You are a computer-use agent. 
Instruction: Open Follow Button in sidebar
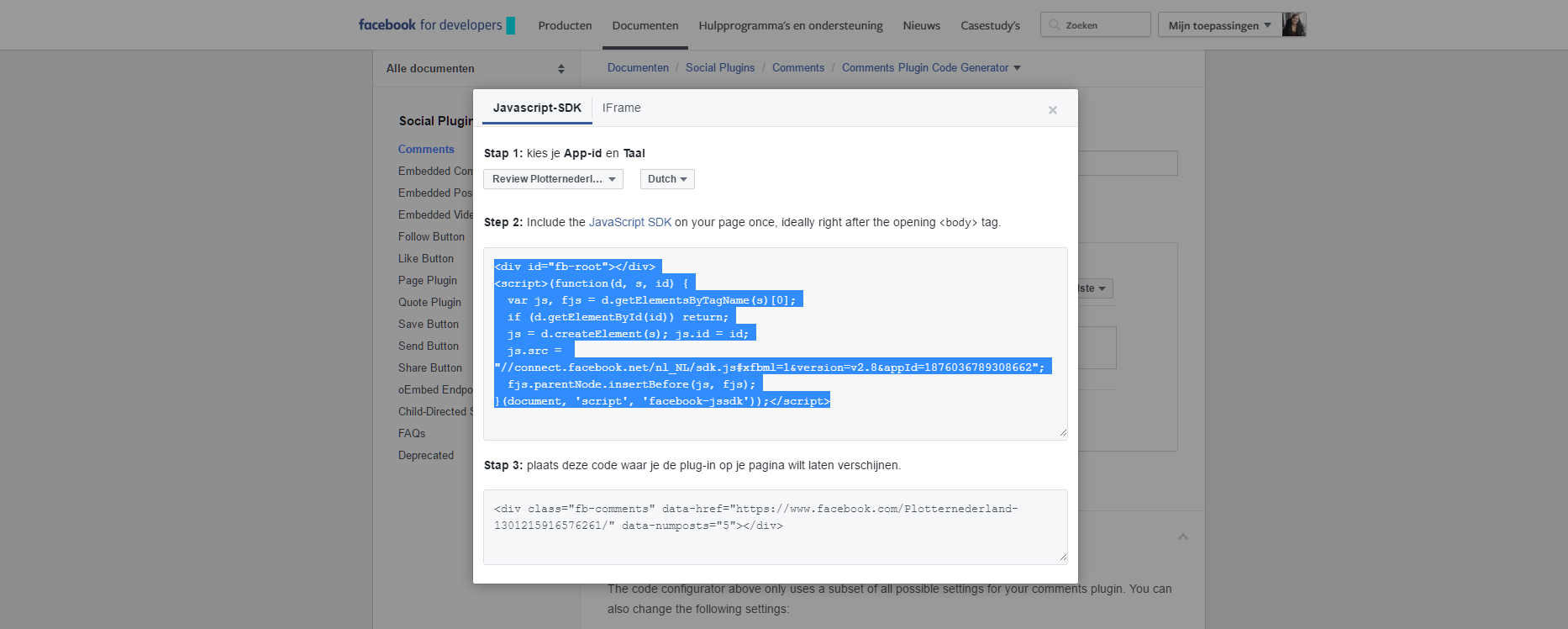431,236
